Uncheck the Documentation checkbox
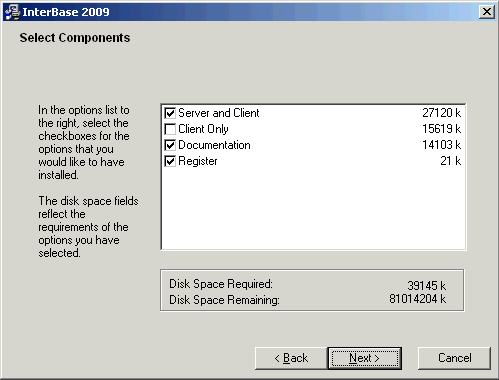This screenshot has width=499, height=380. tap(170, 145)
